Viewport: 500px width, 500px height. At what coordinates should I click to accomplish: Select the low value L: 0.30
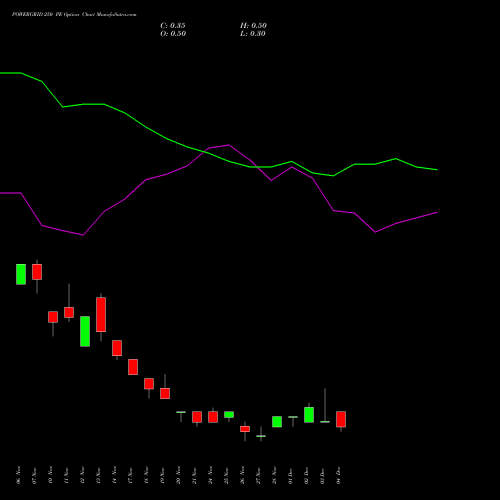coord(253,34)
